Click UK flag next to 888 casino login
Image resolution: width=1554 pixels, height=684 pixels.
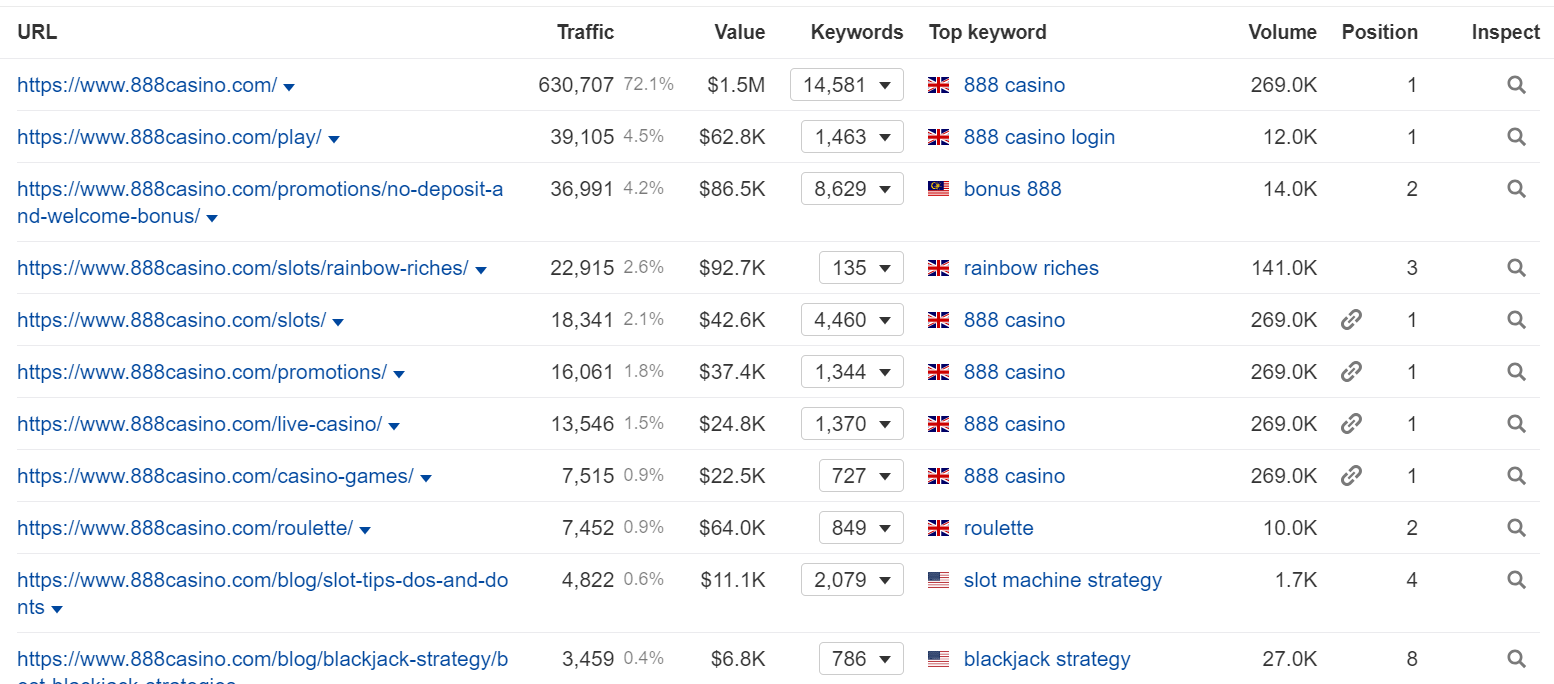click(938, 137)
